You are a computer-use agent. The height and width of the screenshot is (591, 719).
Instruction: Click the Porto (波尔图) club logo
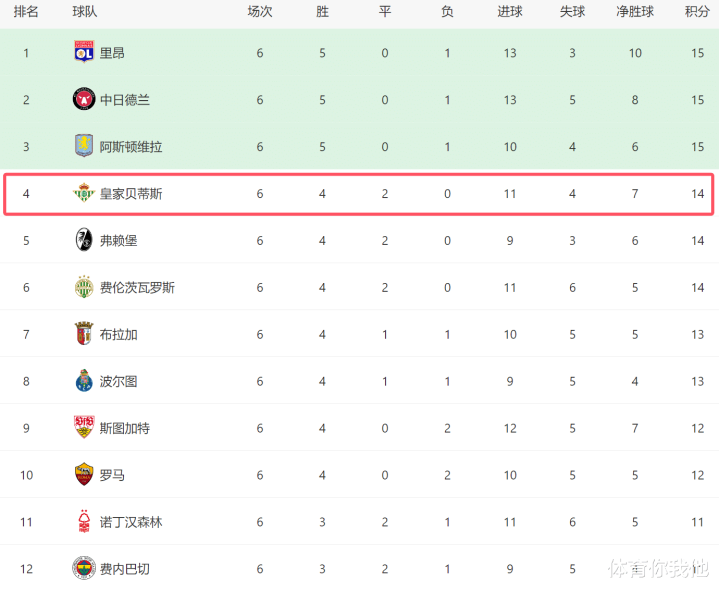click(x=84, y=381)
